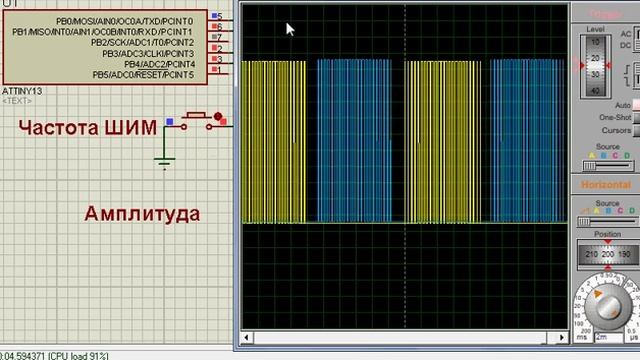Image resolution: width=640 pixels, height=360 pixels.
Task: Click the PB1/MISO/INT0/AIN1 pin label
Action: point(102,32)
